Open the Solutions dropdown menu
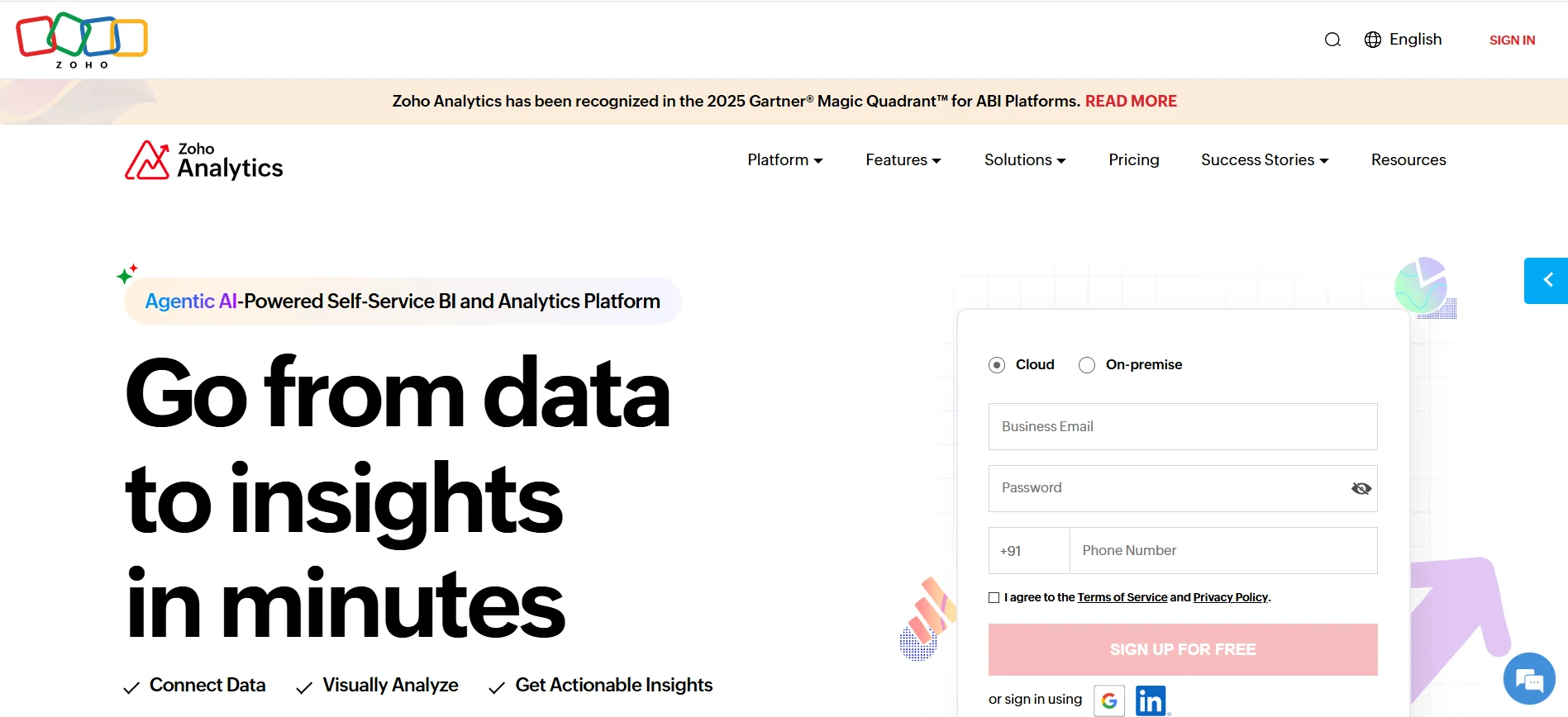The image size is (1568, 717). (1024, 160)
